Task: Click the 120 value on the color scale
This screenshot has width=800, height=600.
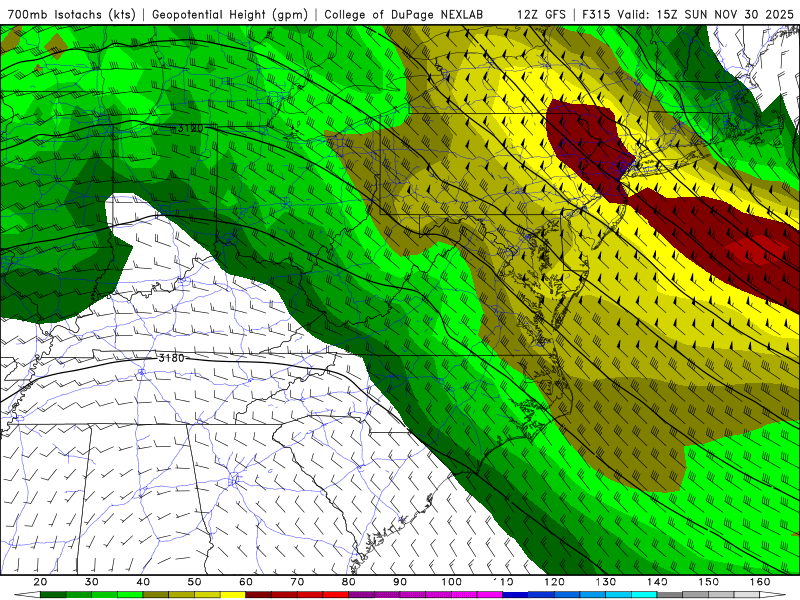Action: tap(555, 582)
